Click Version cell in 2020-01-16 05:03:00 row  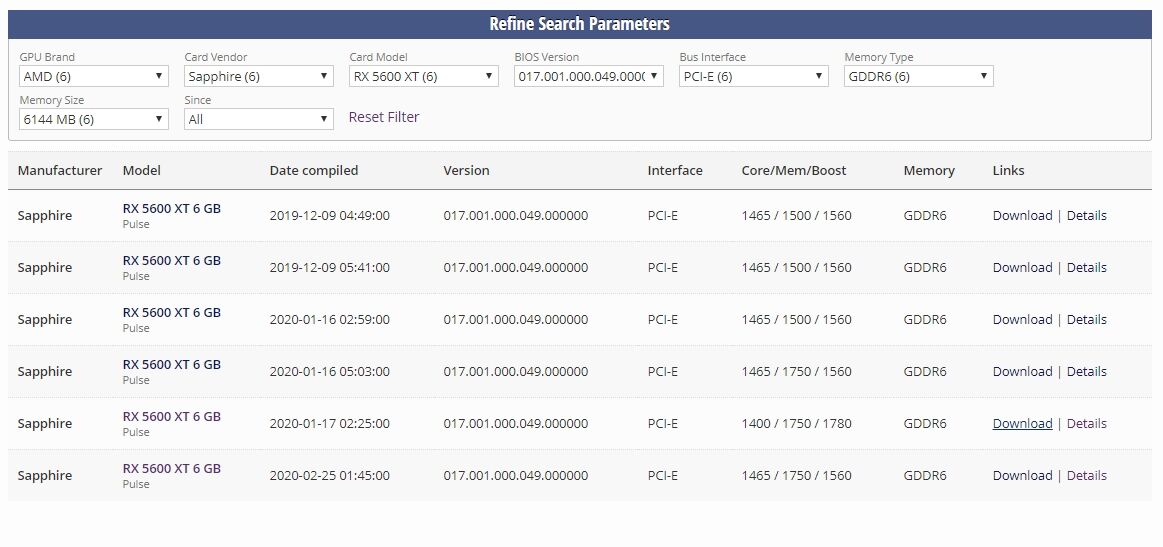point(515,371)
